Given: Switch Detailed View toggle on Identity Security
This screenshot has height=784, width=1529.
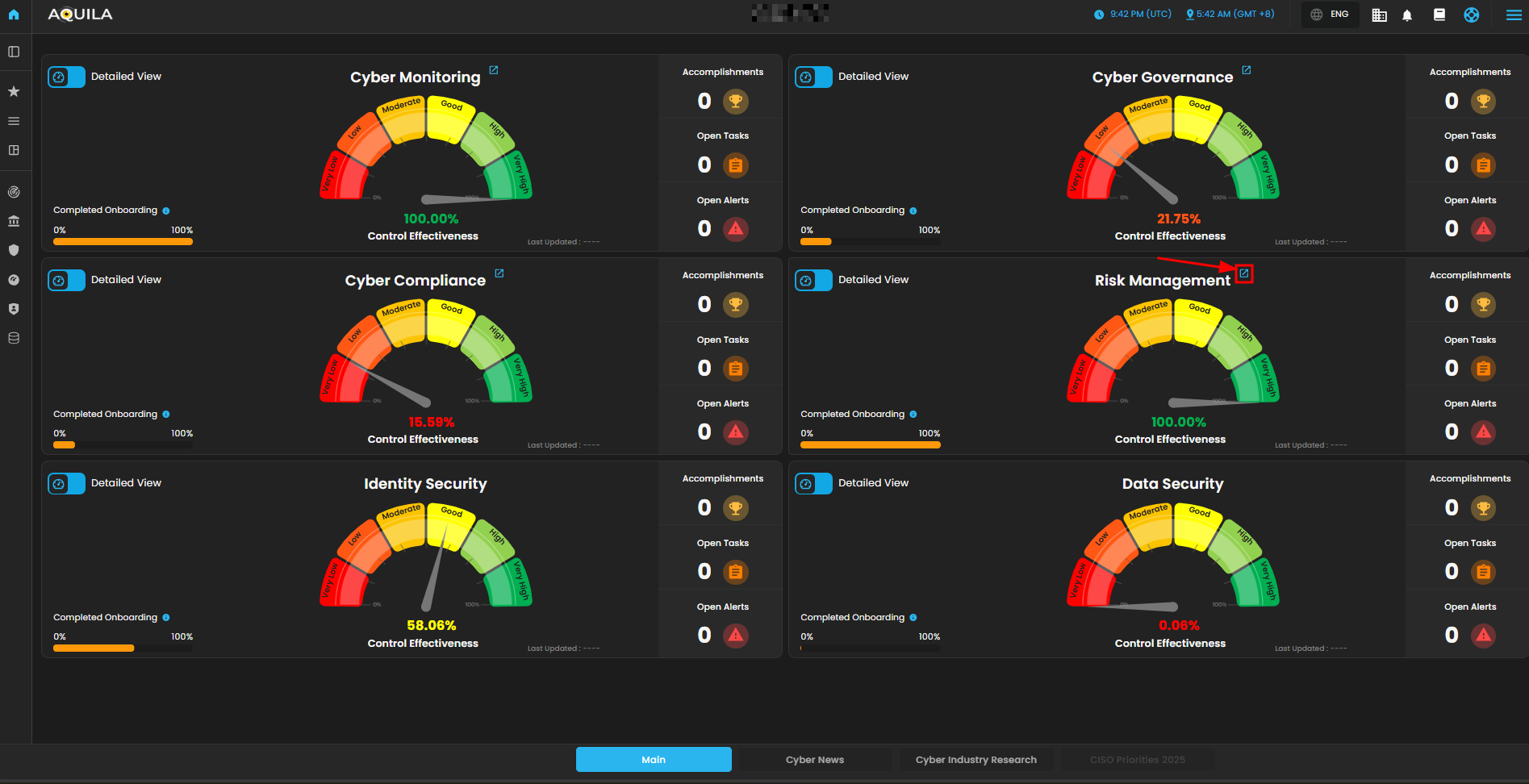Looking at the screenshot, I should pyautogui.click(x=67, y=484).
